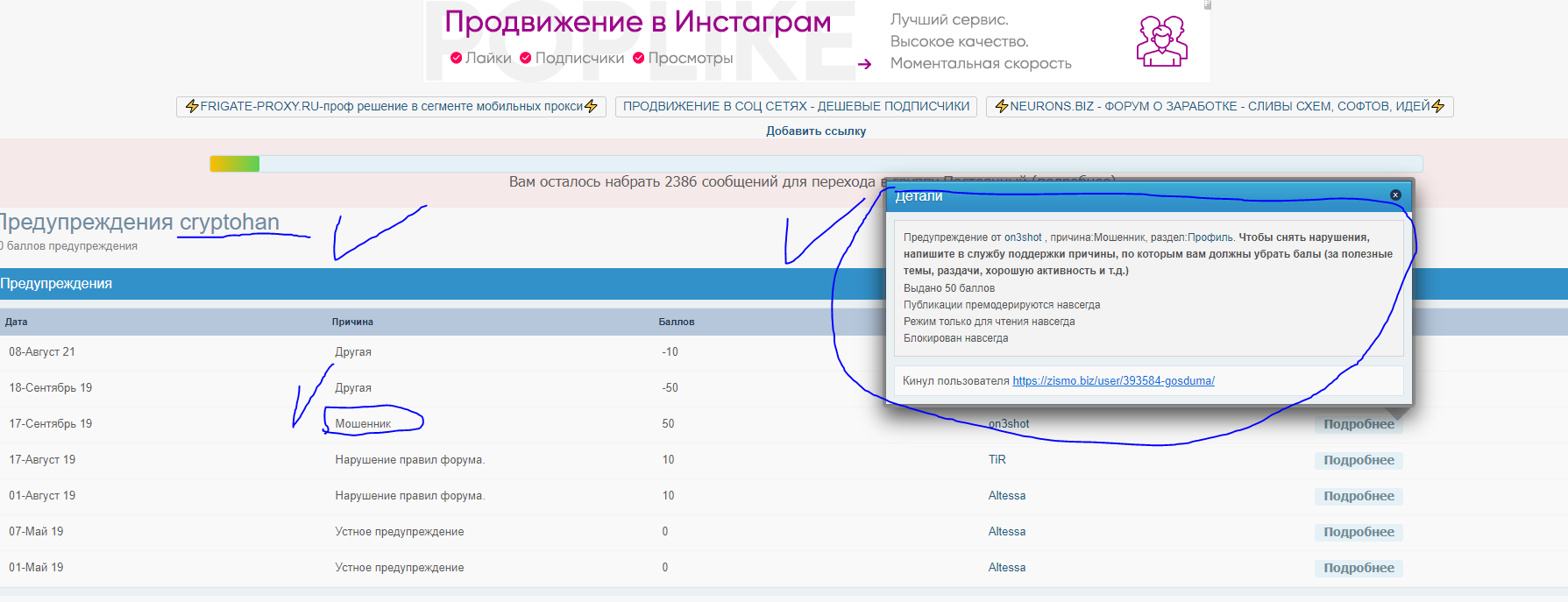Image resolution: width=1568 pixels, height=602 pixels.
Task: Click the message progress bar
Action: [x=815, y=164]
